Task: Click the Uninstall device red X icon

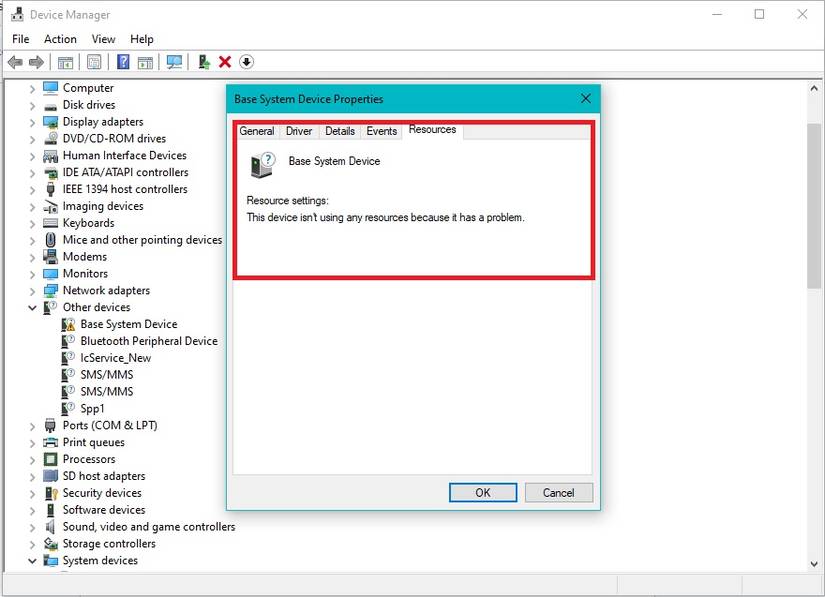Action: click(x=222, y=62)
